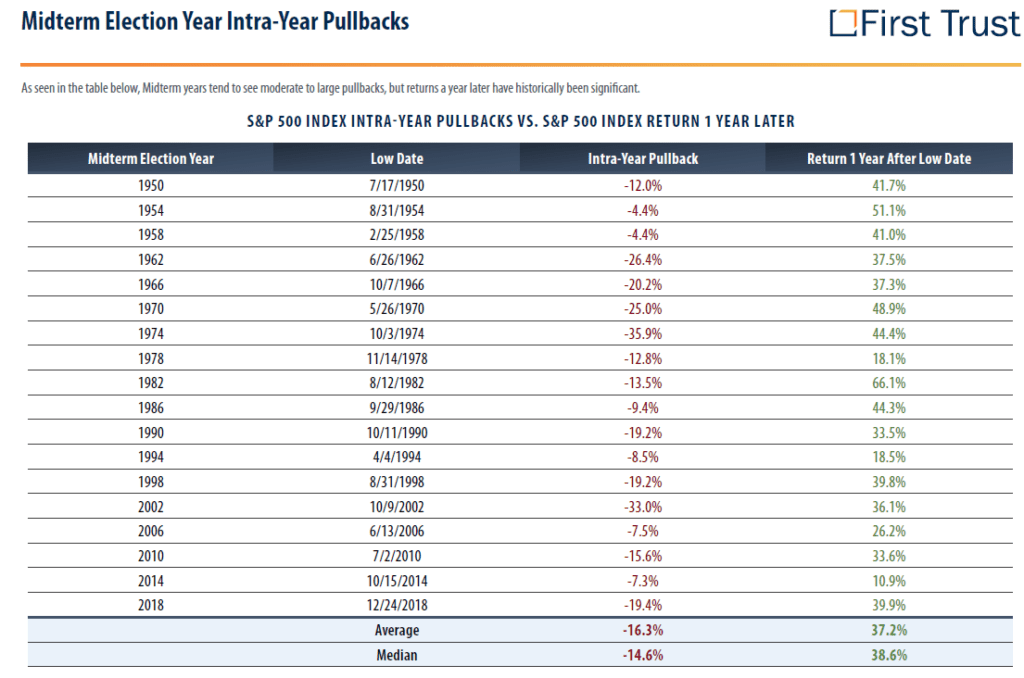1024x678 pixels.
Task: Select the 38.6% median return value
Action: point(889,656)
